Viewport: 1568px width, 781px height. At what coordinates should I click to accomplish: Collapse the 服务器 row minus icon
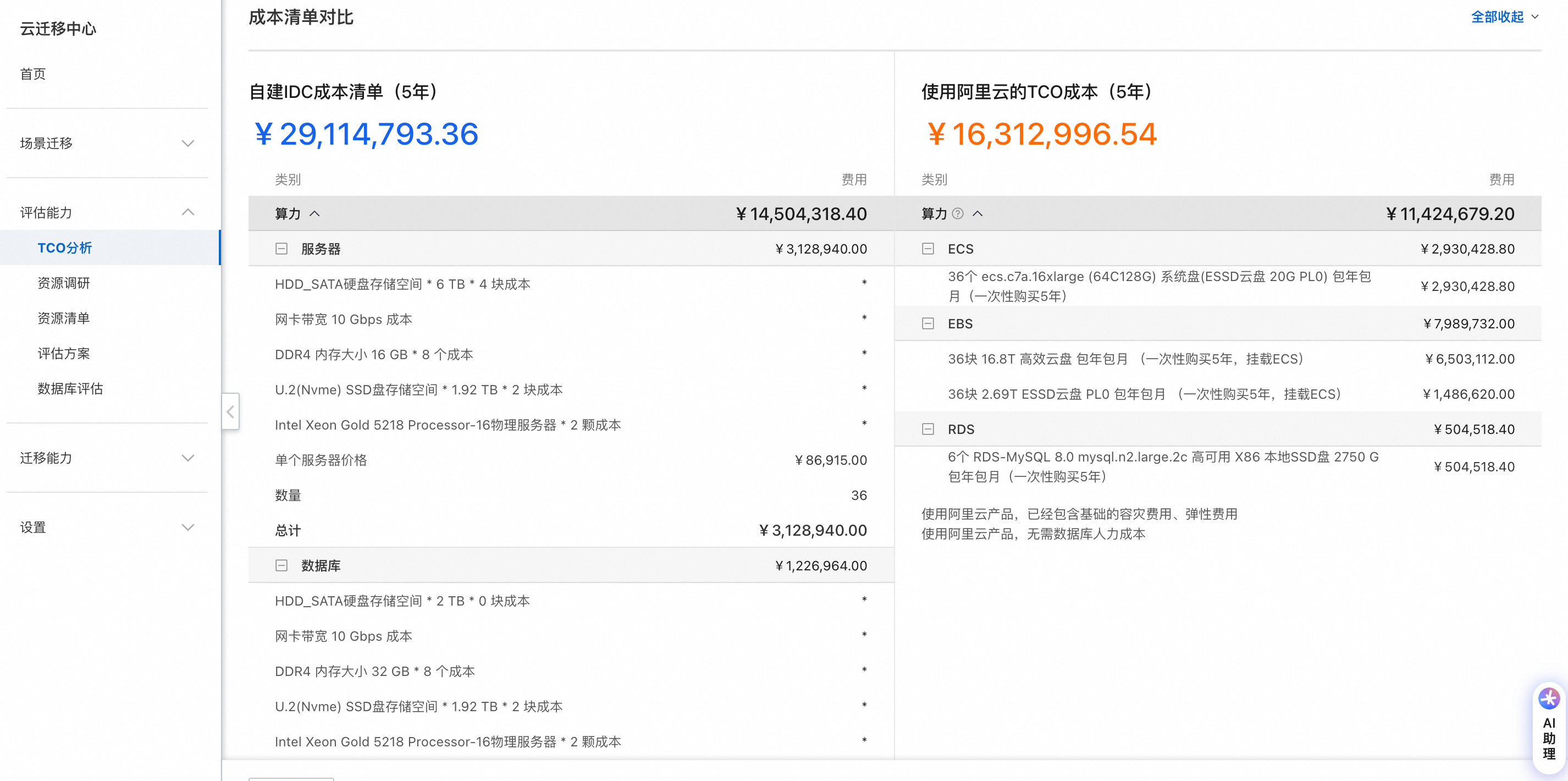coord(281,249)
